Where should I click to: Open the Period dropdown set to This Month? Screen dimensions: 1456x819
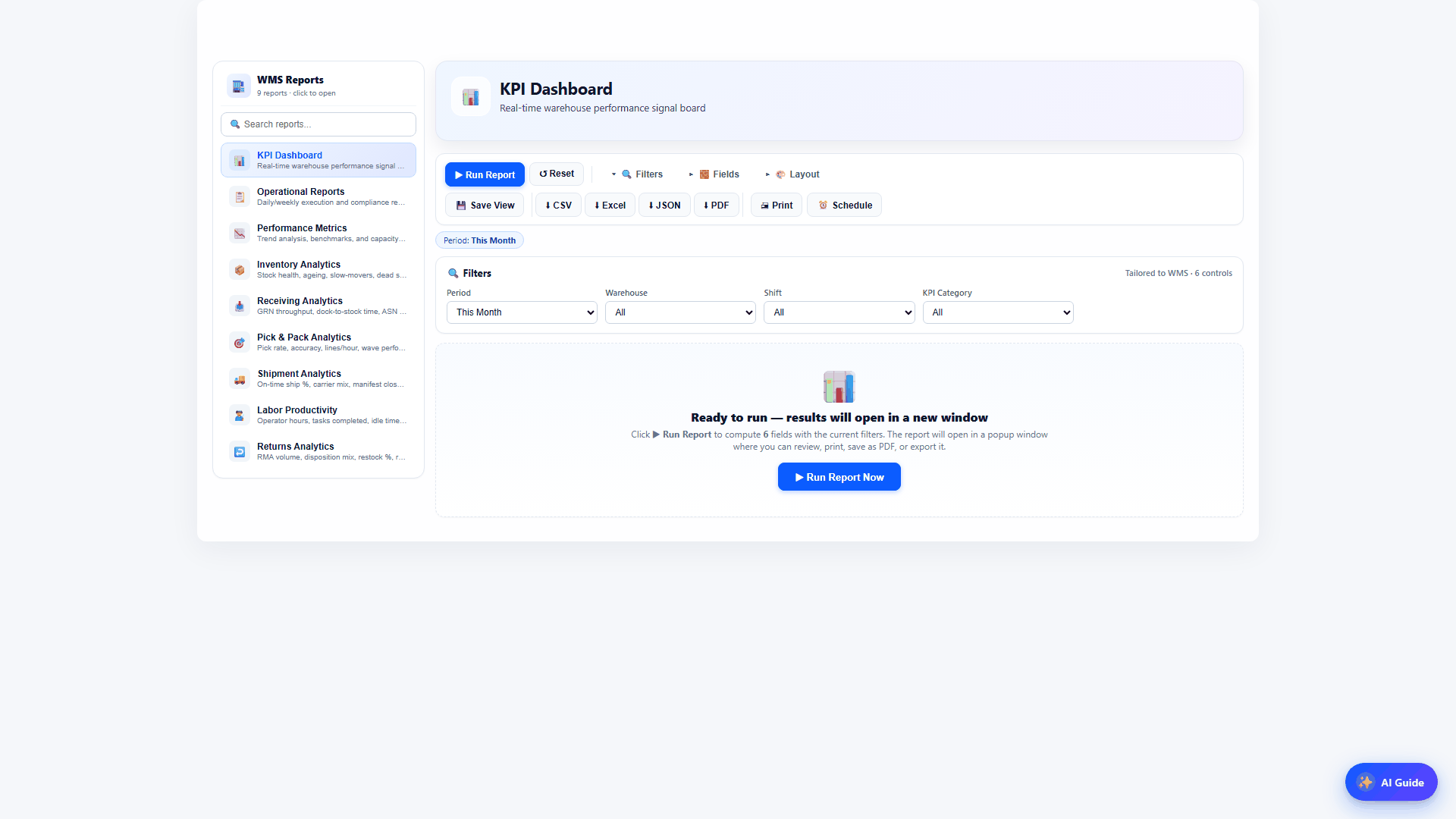click(x=522, y=312)
